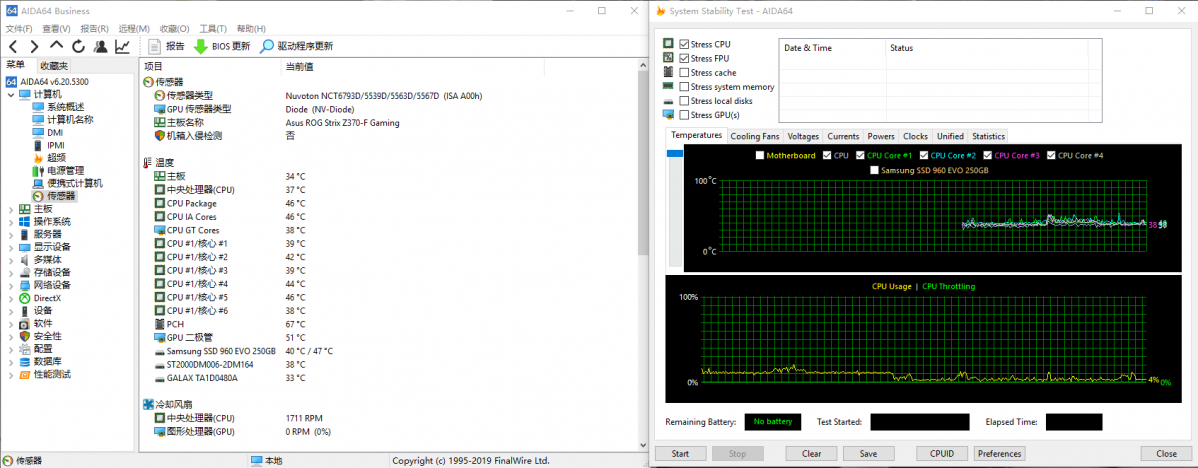Click the user manage toolbar icon
This screenshot has height=468, width=1198.
[100, 46]
